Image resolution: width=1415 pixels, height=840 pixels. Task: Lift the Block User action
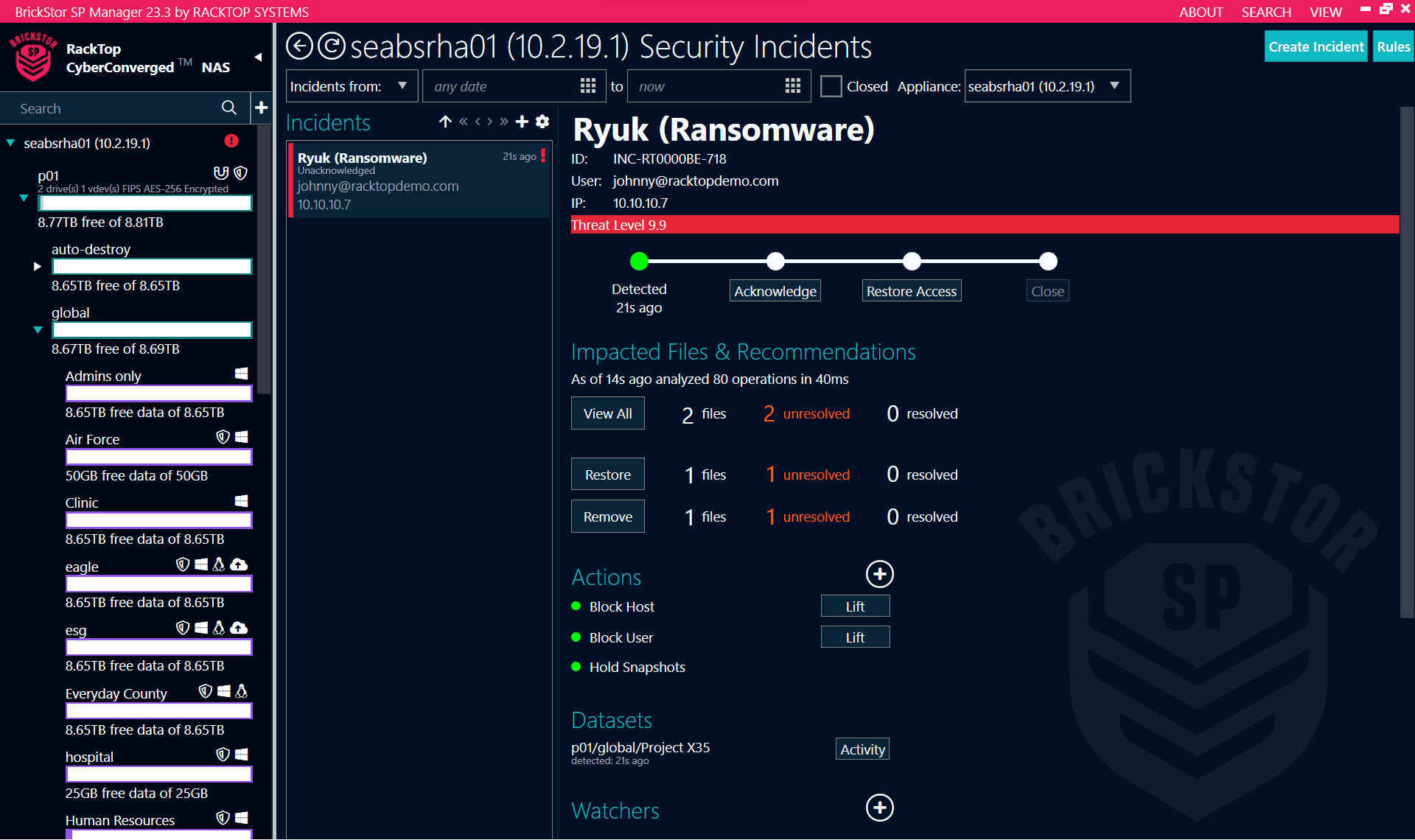coord(855,637)
